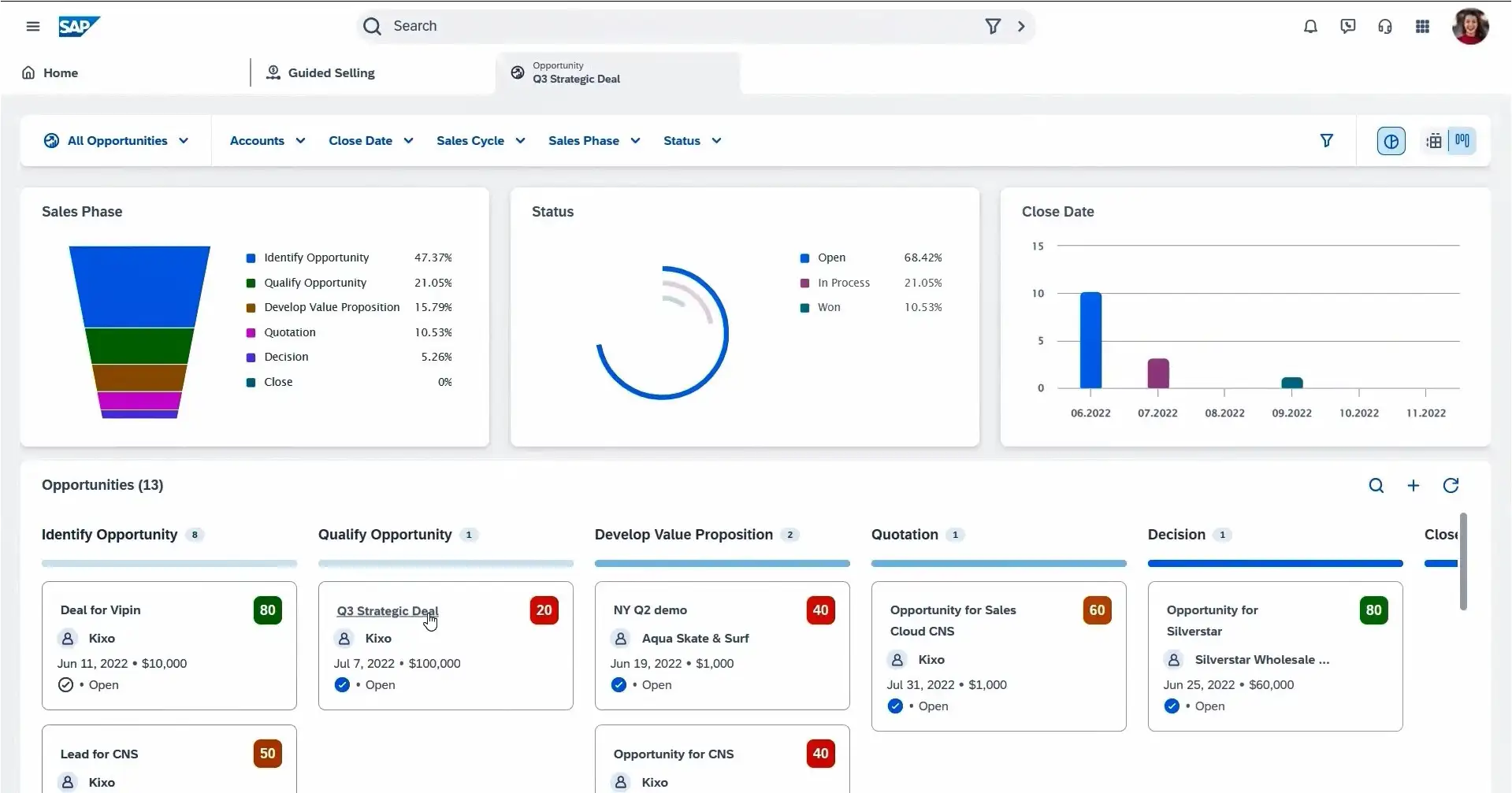The width and height of the screenshot is (1512, 793).
Task: Refresh the opportunities list
Action: (1450, 485)
